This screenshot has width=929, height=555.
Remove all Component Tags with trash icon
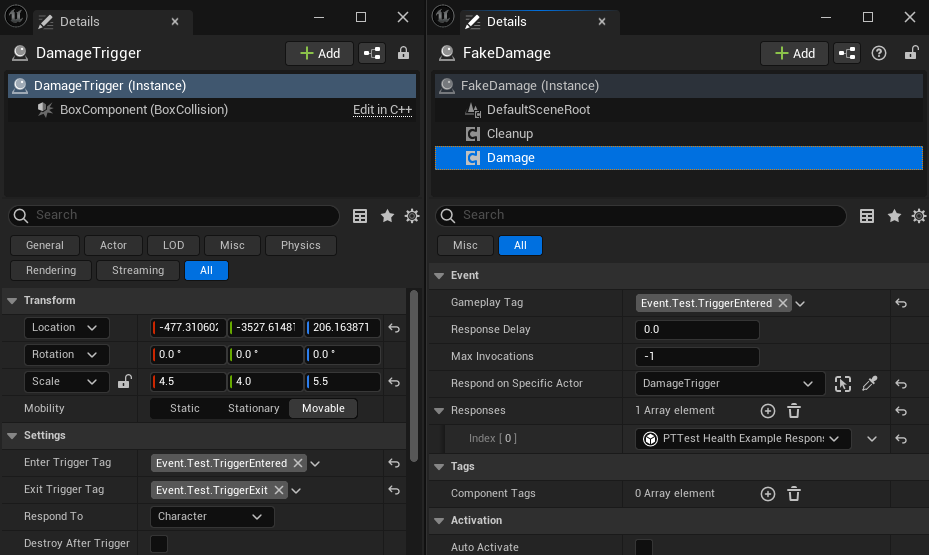[794, 494]
